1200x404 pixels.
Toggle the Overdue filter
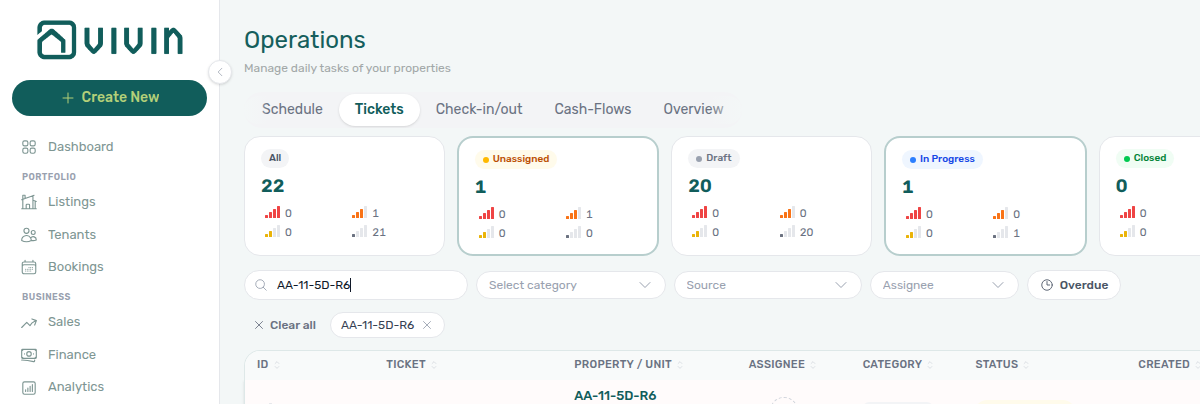1074,285
